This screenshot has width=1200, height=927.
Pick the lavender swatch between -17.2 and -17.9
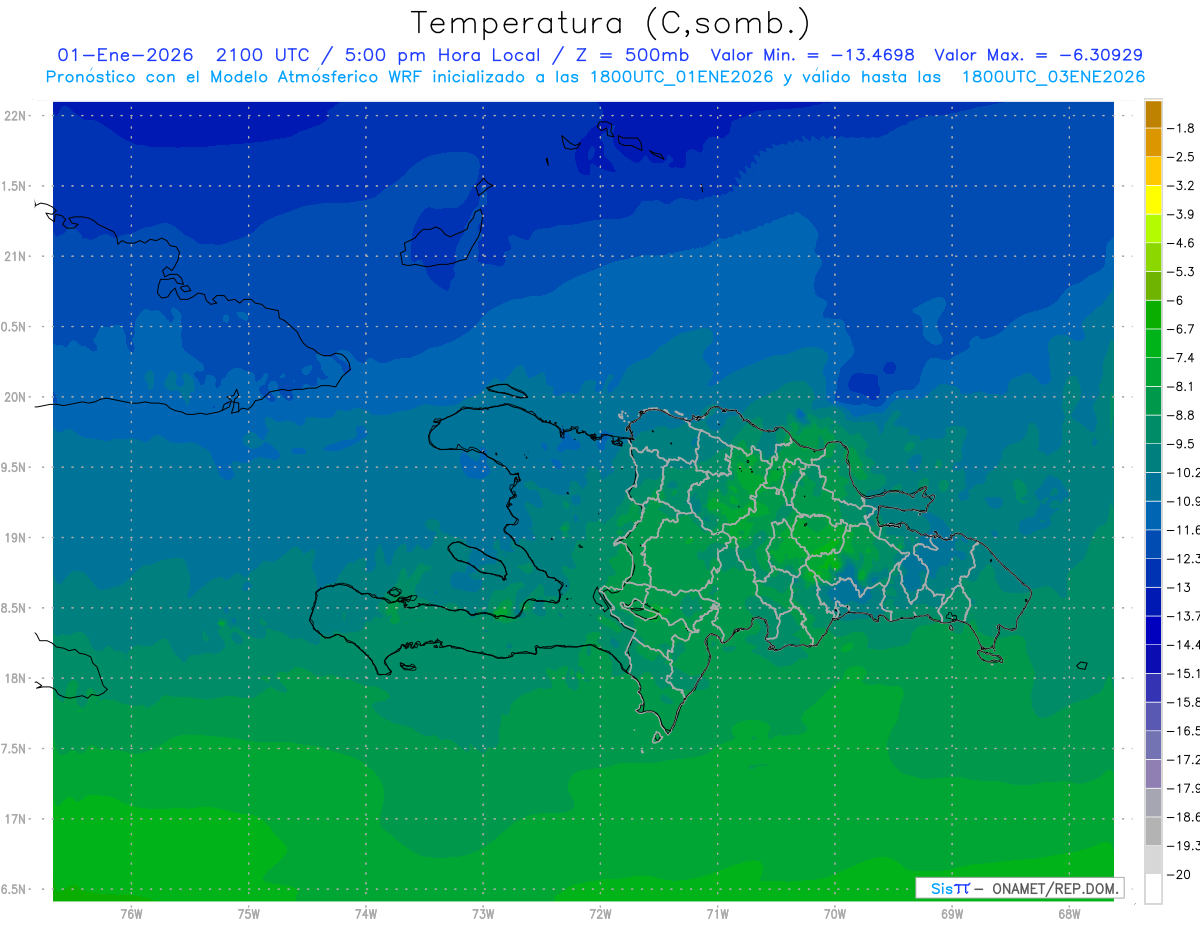[1153, 774]
